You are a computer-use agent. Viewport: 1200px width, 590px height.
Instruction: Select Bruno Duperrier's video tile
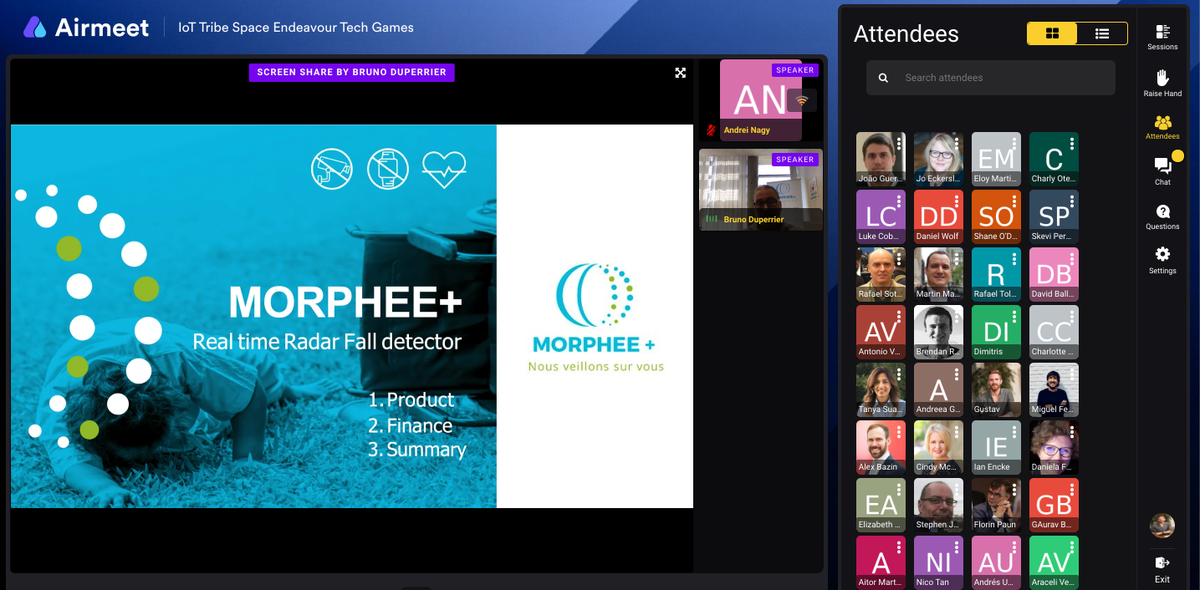click(x=760, y=190)
